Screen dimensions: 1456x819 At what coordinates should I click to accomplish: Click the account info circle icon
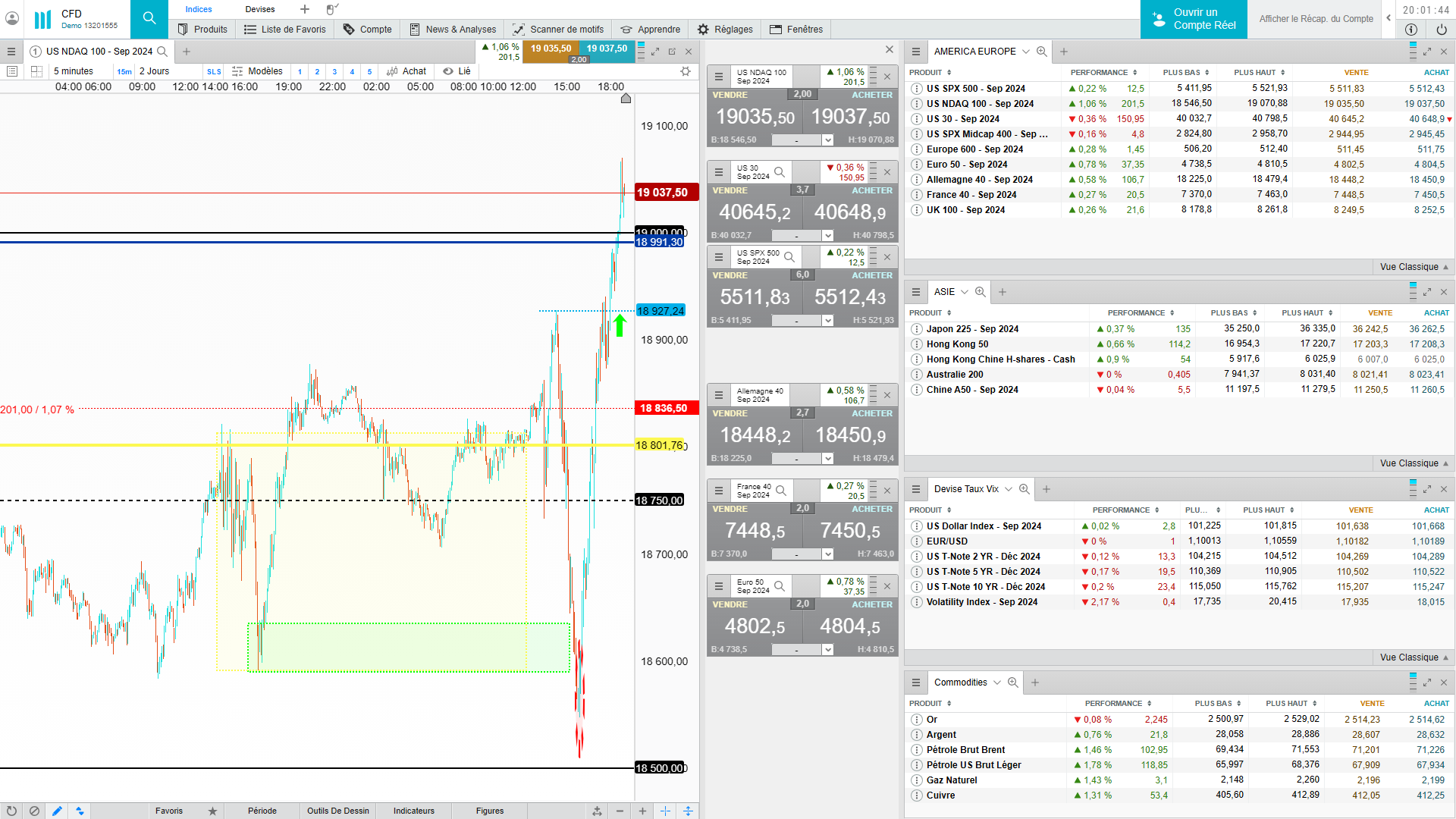pyautogui.click(x=1410, y=30)
